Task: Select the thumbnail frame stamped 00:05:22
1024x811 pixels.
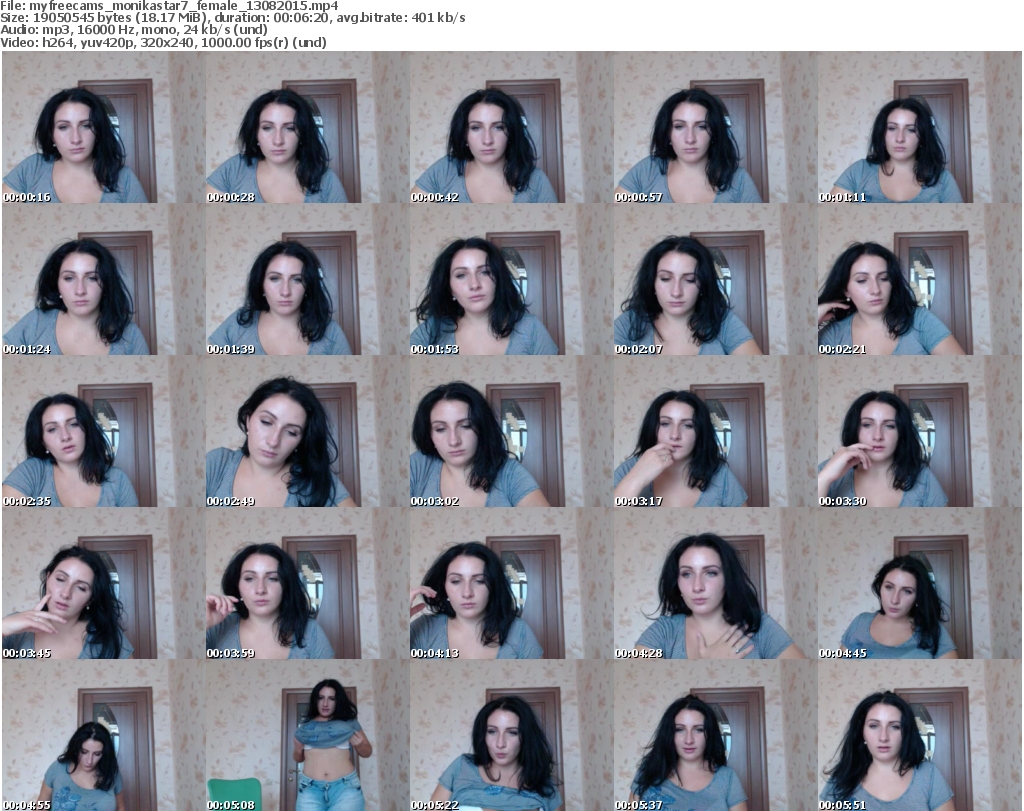Action: coord(511,735)
